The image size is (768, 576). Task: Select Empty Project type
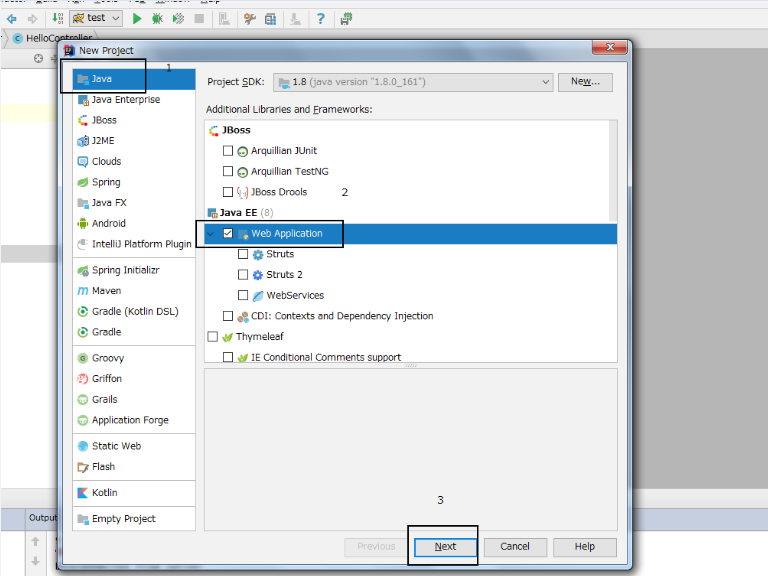coord(134,518)
